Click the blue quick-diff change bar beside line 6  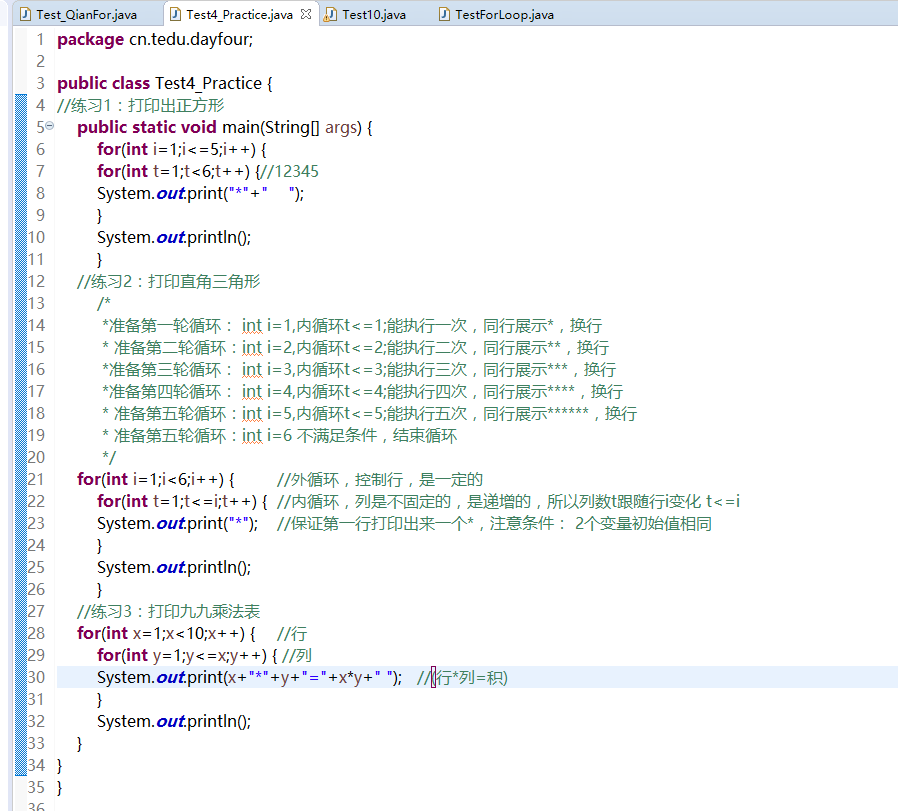[22, 148]
